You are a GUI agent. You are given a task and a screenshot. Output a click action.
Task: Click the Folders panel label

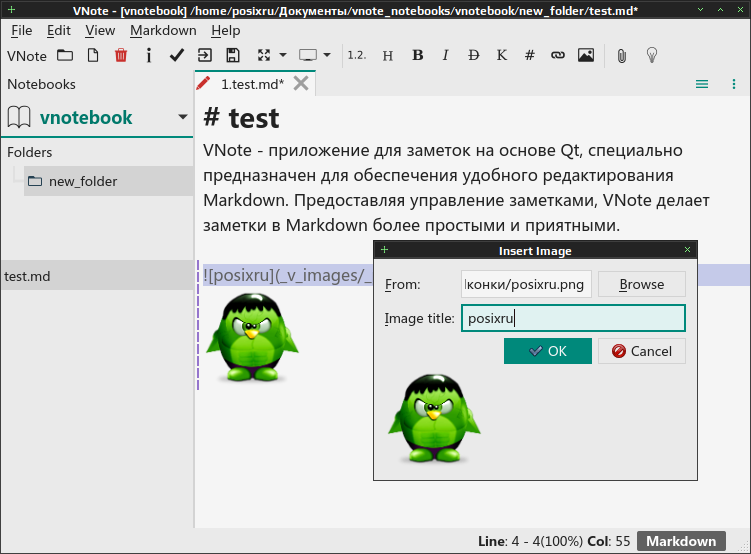pos(29,152)
